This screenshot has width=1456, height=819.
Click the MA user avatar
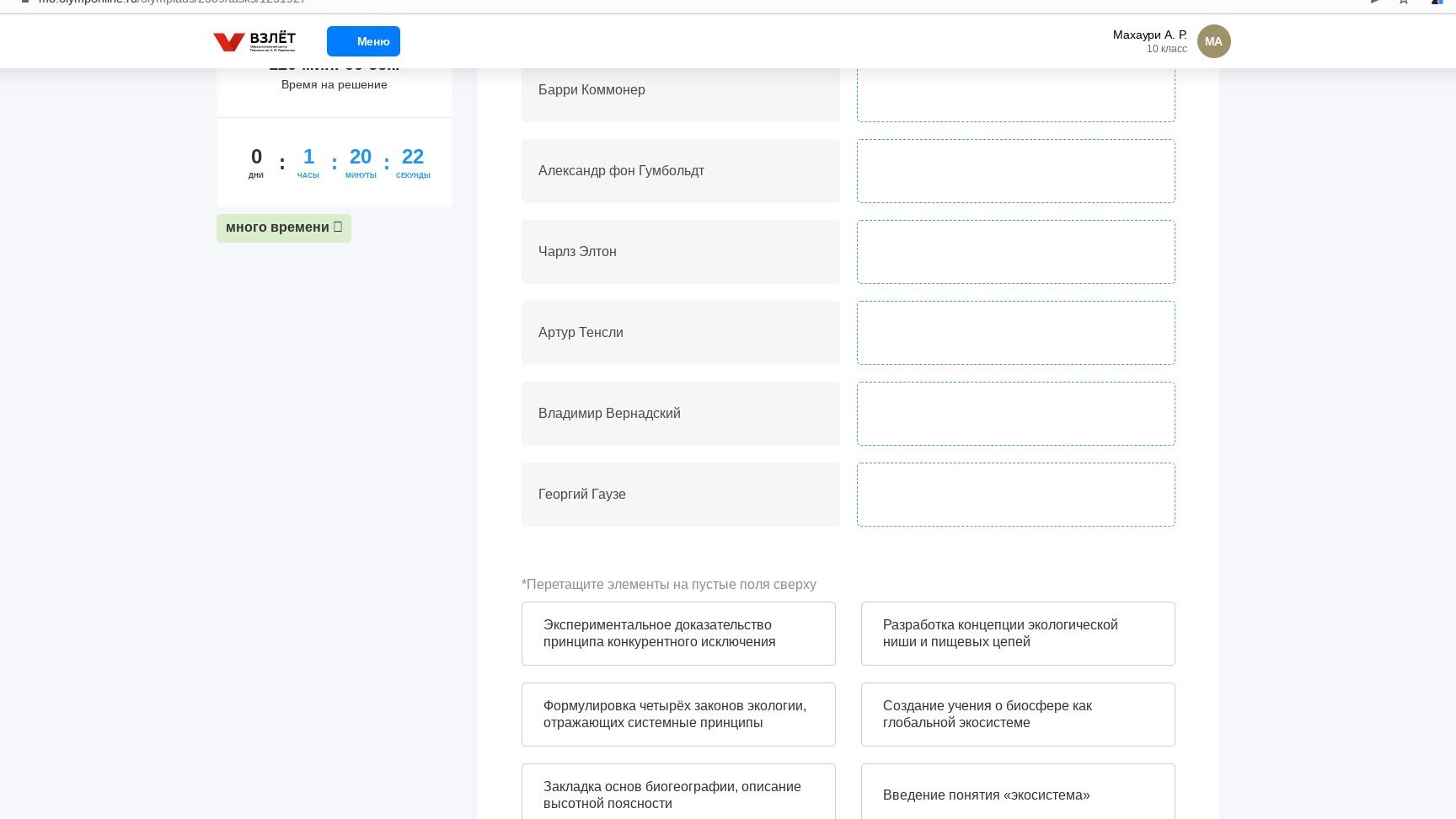1213,41
